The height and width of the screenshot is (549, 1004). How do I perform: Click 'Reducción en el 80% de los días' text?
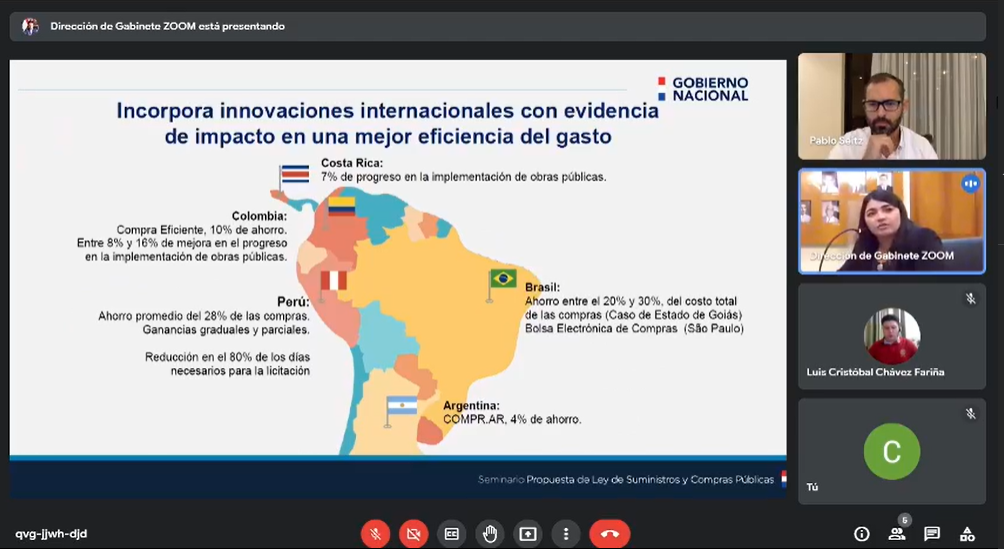coord(227,357)
